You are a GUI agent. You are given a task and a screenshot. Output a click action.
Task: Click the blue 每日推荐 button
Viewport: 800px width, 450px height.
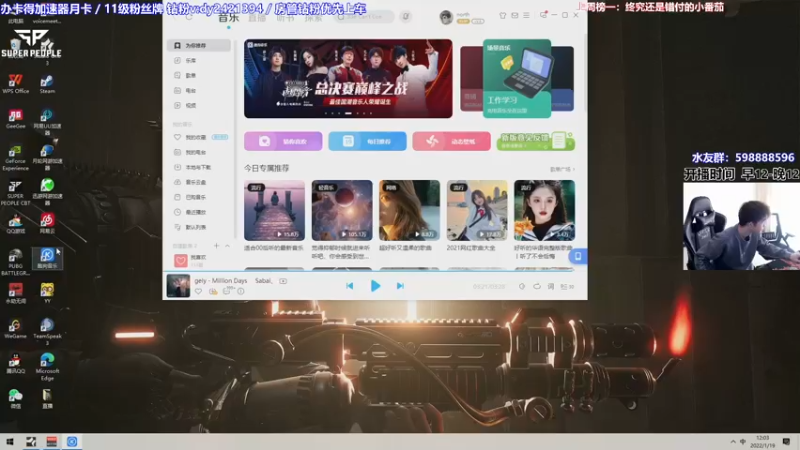[x=367, y=141]
